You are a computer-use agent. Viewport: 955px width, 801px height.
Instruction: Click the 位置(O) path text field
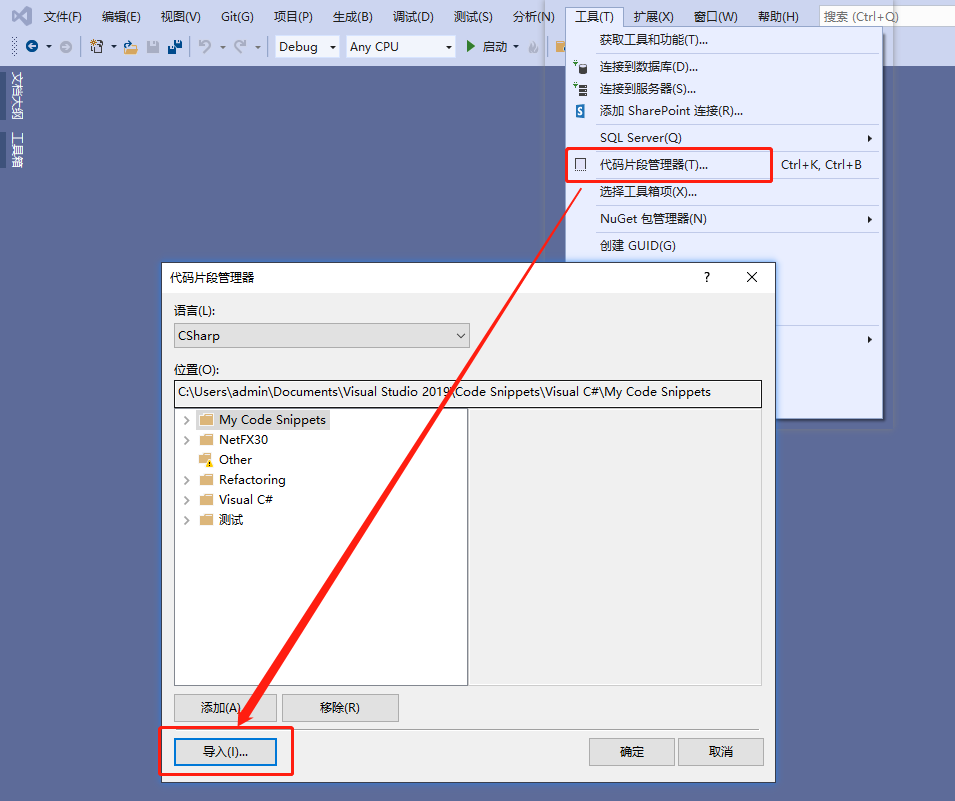(x=468, y=393)
